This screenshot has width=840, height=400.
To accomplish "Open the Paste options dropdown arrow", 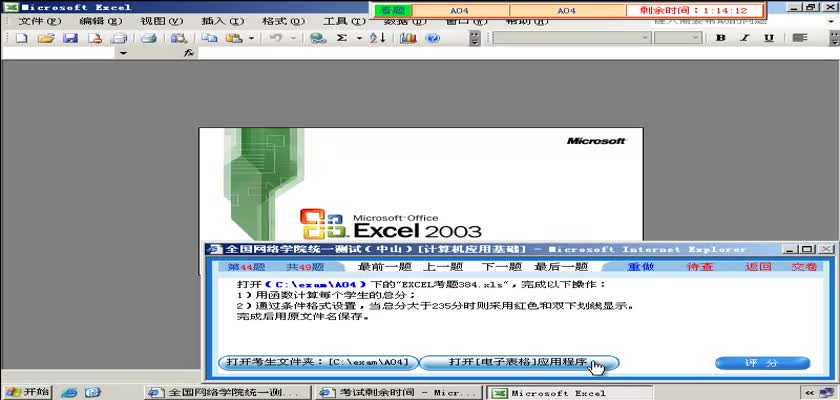I will (x=251, y=38).
